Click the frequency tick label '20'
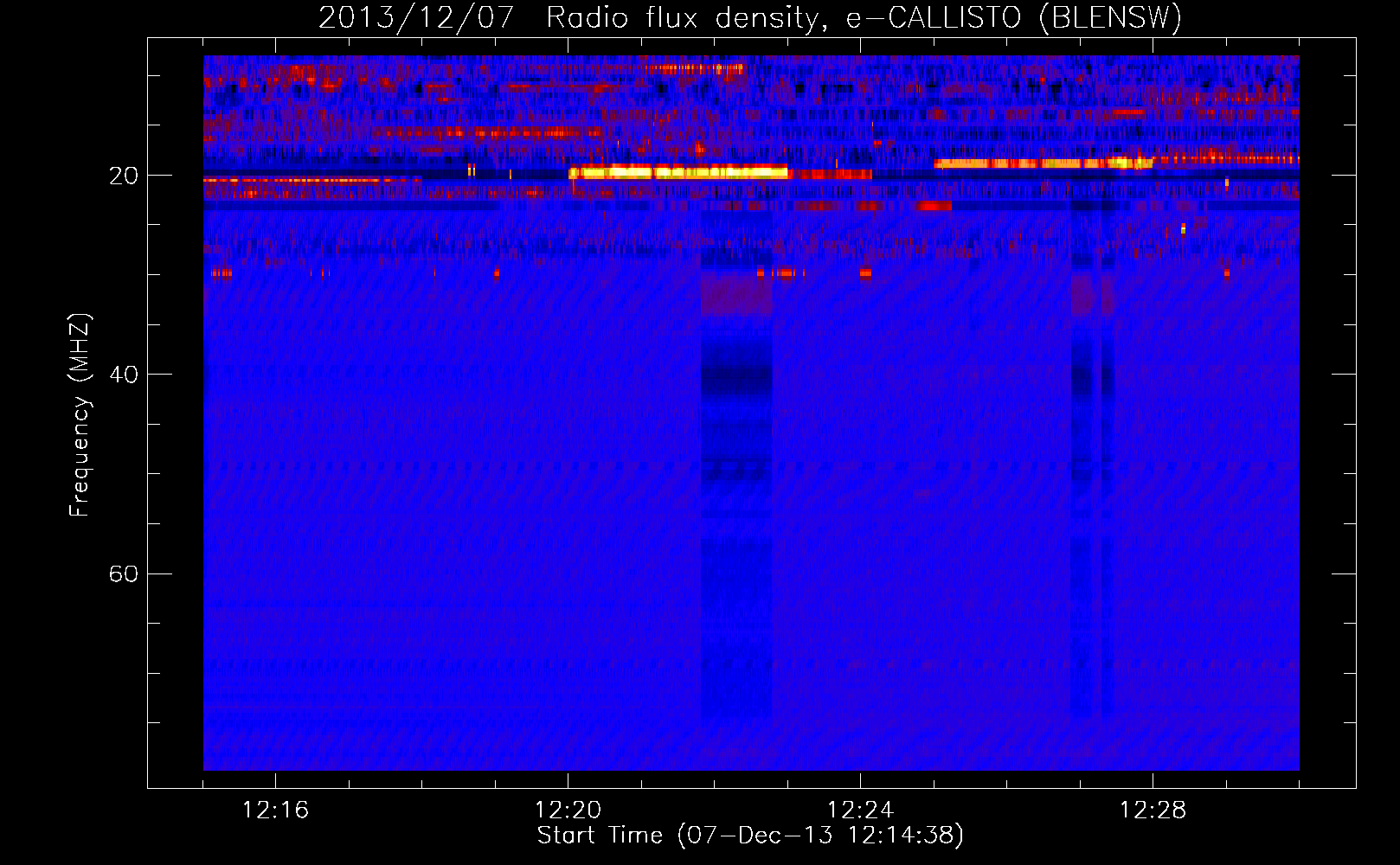The height and width of the screenshot is (865, 1400). (124, 176)
